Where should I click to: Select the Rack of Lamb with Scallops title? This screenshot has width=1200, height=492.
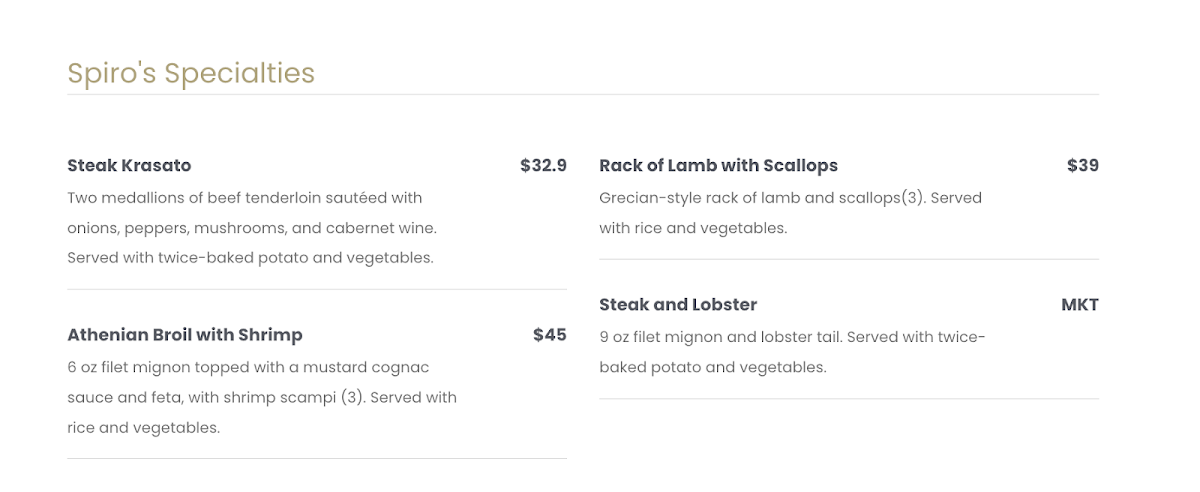718,165
